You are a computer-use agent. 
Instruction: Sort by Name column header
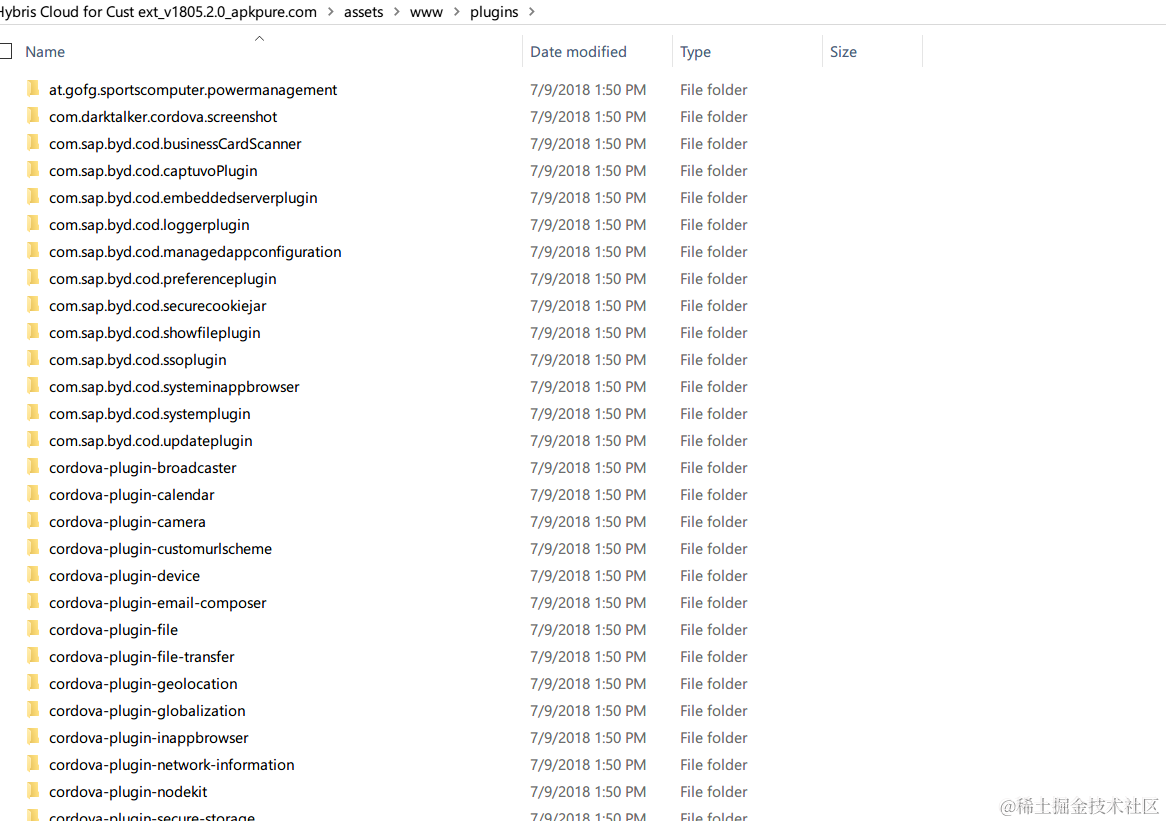pyautogui.click(x=45, y=52)
